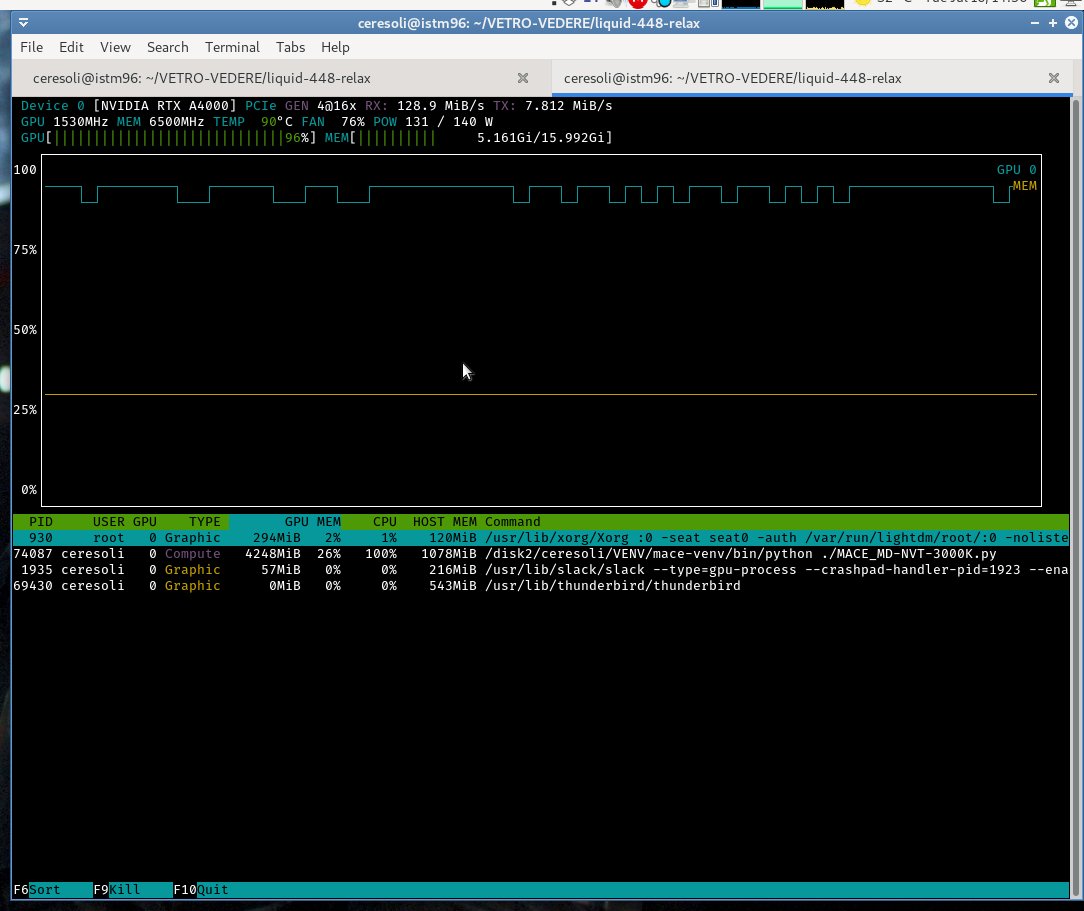The width and height of the screenshot is (1084, 911).
Task: Click the TEMP 90°C reading
Action: coord(253,122)
